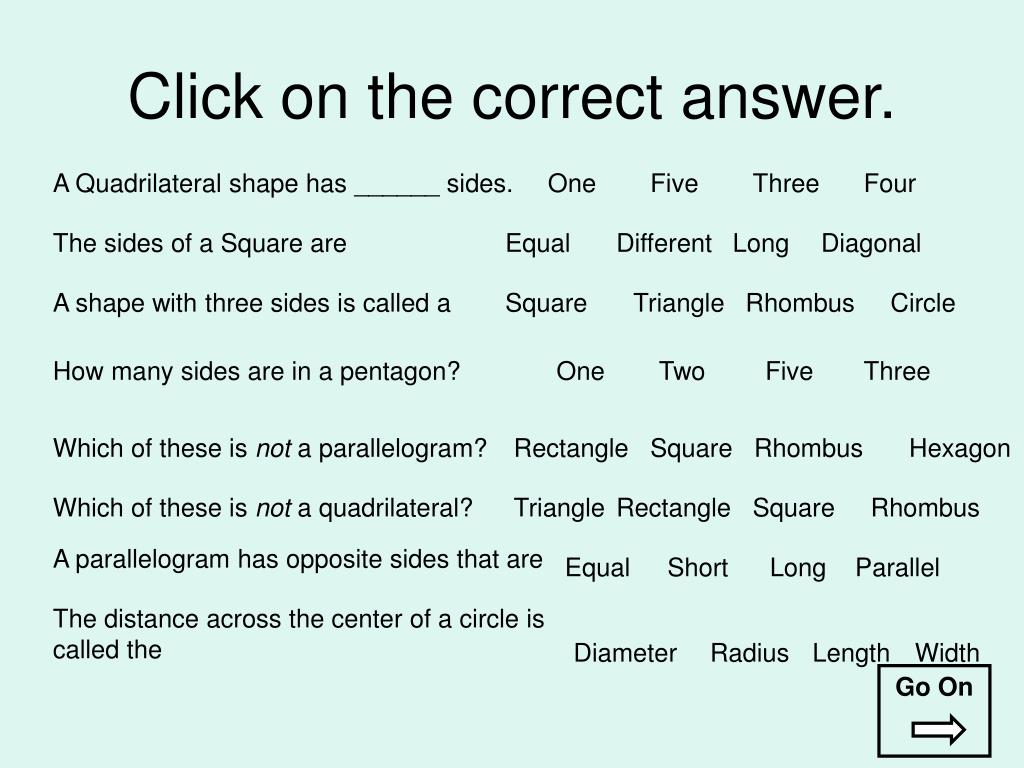Click the Go On arrow icon
The image size is (1024, 768).
point(938,729)
